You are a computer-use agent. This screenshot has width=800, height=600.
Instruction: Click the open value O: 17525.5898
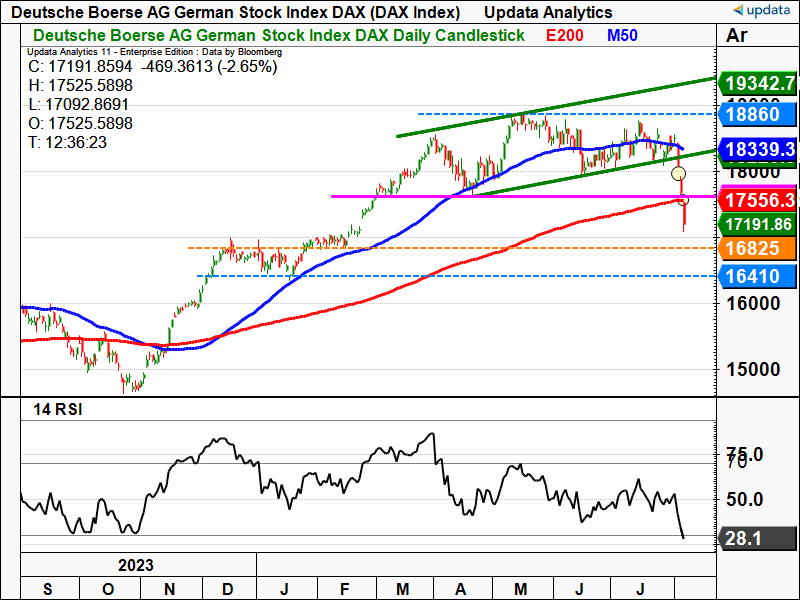click(81, 123)
